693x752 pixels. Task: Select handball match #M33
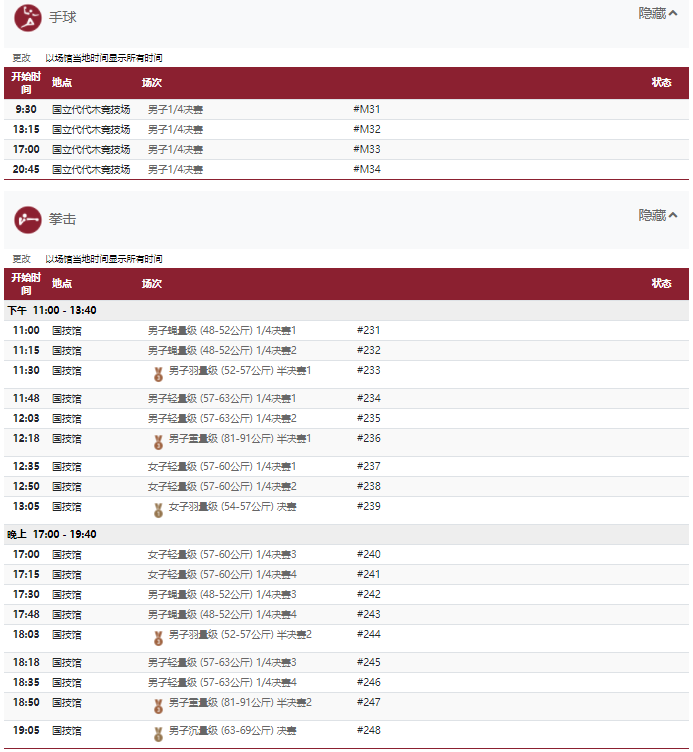coord(346,150)
